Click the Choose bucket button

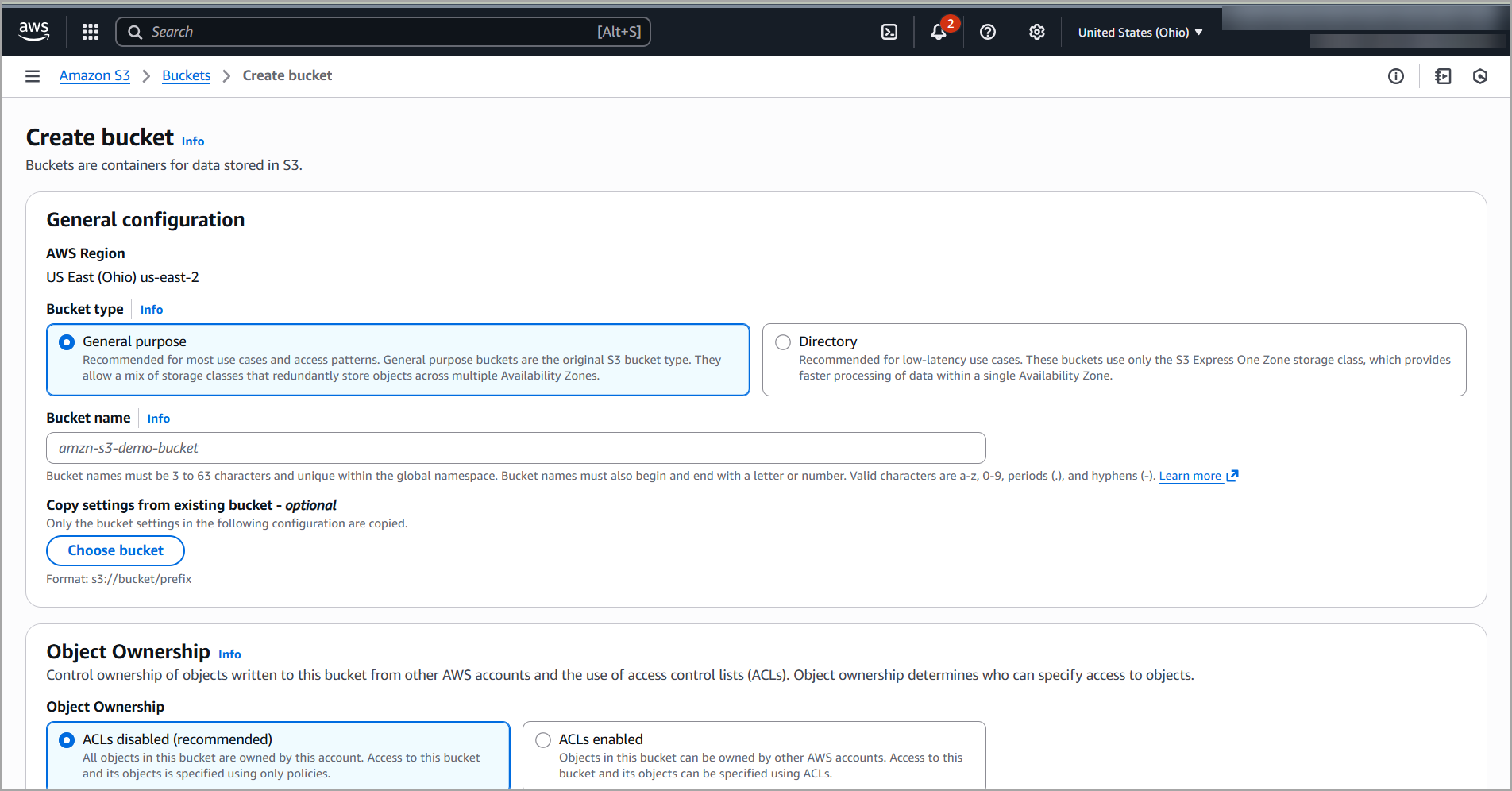[115, 550]
